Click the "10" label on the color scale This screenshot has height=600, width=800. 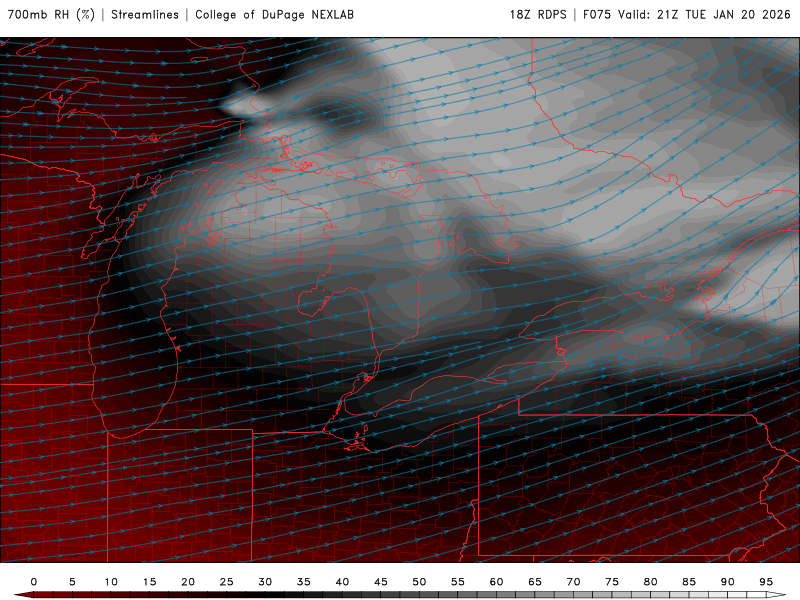[111, 582]
